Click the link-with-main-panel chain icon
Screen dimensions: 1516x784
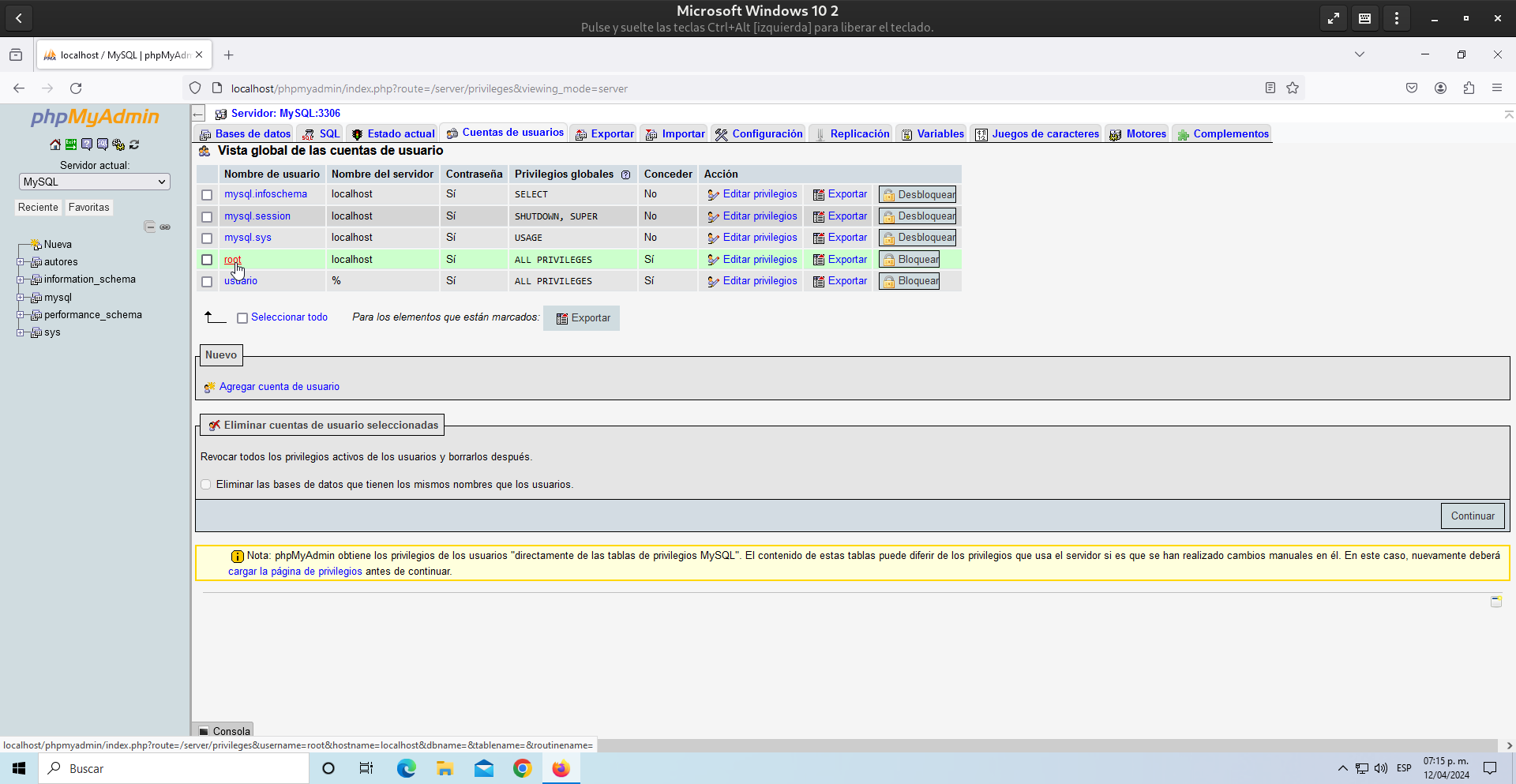(x=165, y=227)
